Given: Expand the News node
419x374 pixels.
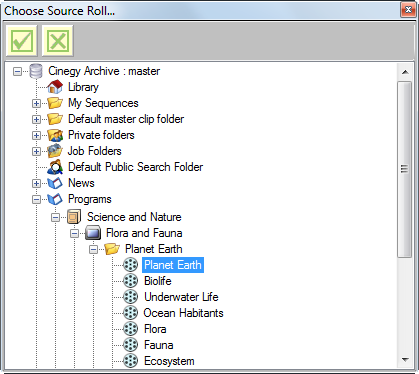Looking at the screenshot, I should [36, 183].
